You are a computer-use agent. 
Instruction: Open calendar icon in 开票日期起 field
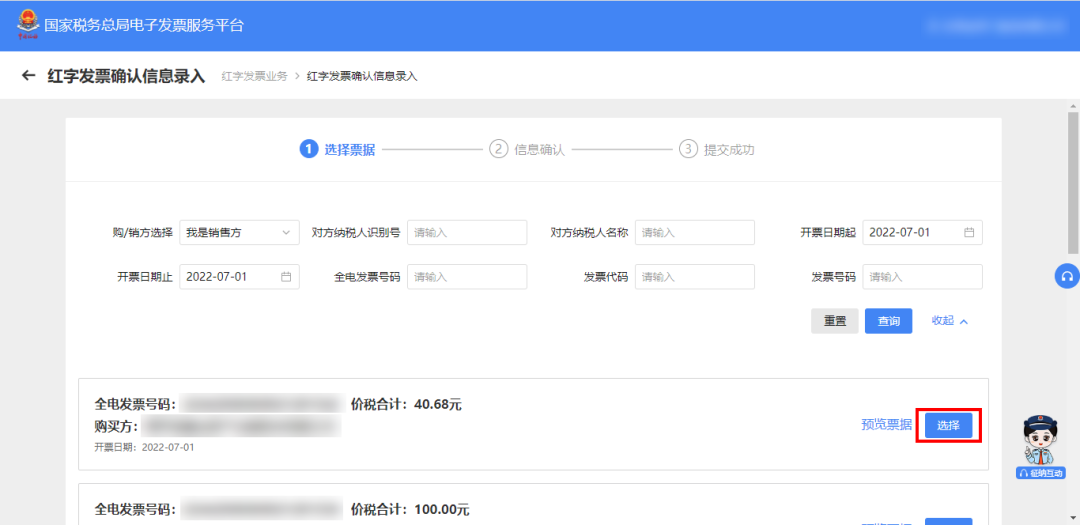pos(969,233)
